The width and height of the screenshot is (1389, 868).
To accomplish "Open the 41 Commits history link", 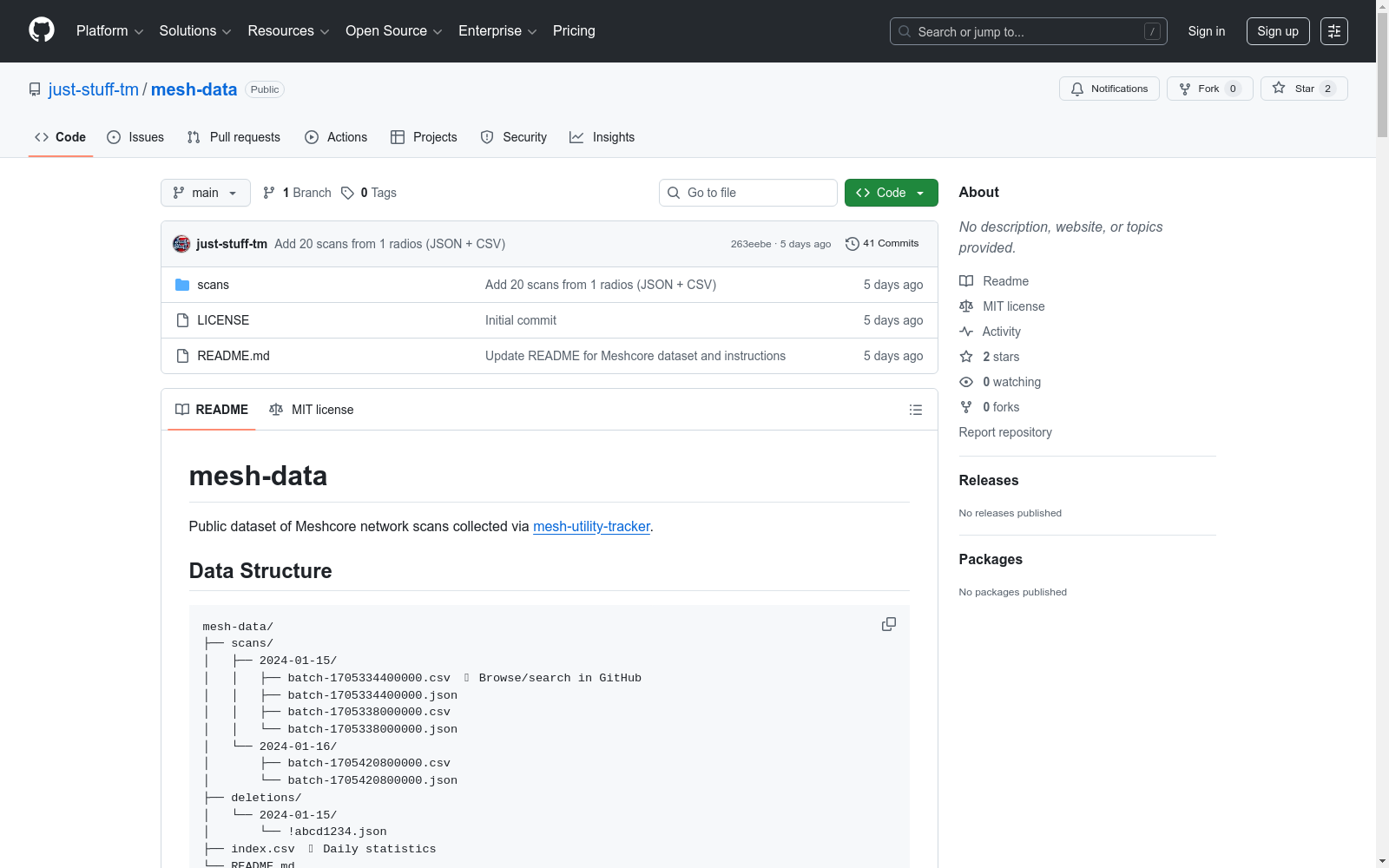I will (882, 244).
